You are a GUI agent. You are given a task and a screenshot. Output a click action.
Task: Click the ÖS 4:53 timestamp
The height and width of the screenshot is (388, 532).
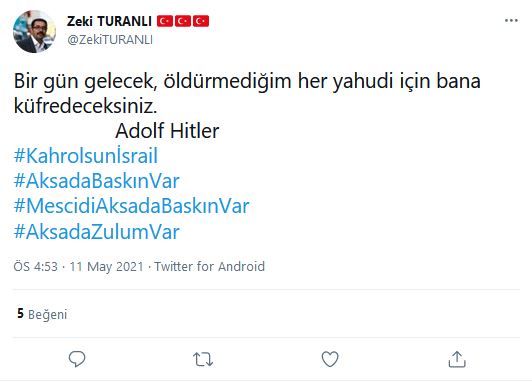[x=36, y=267]
